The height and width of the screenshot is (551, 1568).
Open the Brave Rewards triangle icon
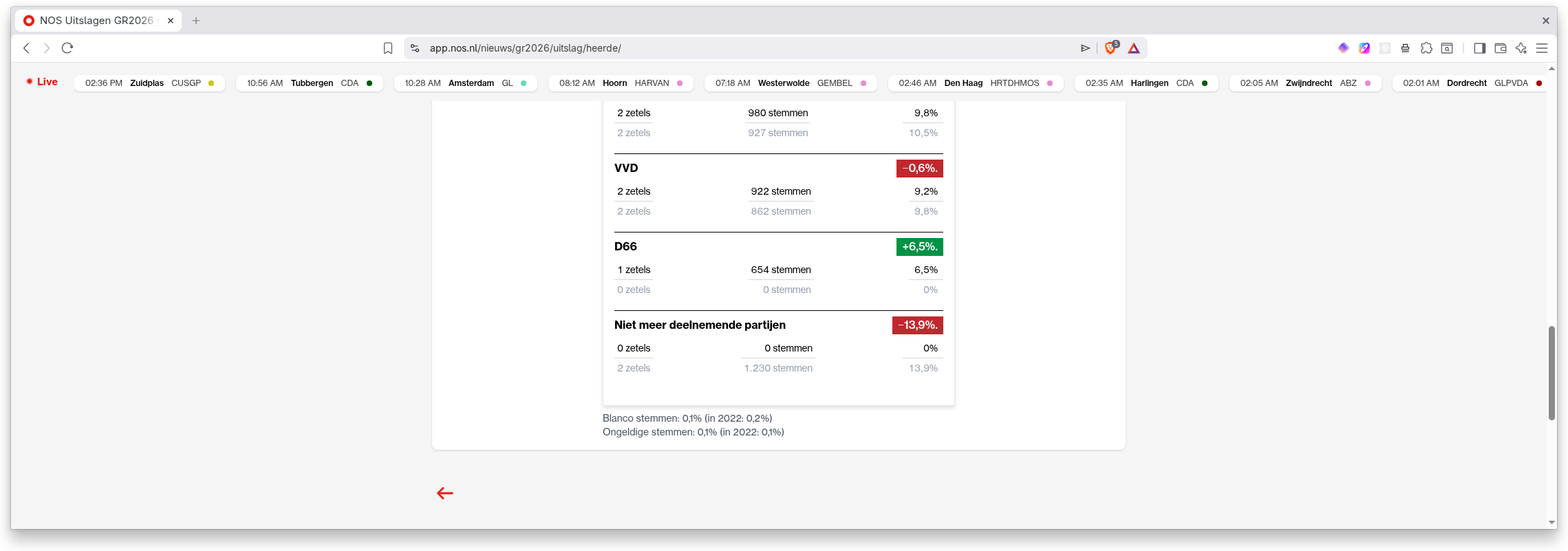[x=1134, y=48]
